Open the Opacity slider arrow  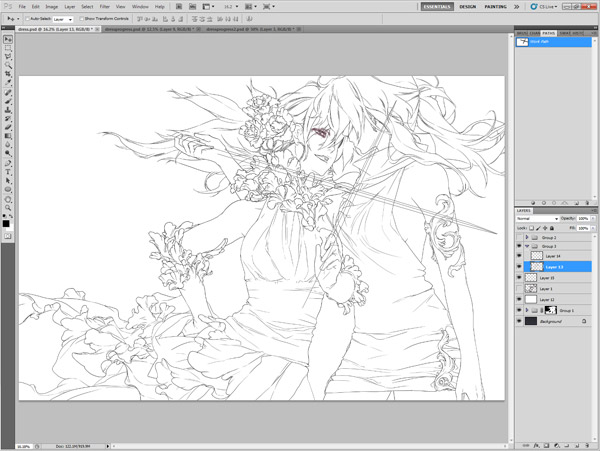(x=593, y=218)
